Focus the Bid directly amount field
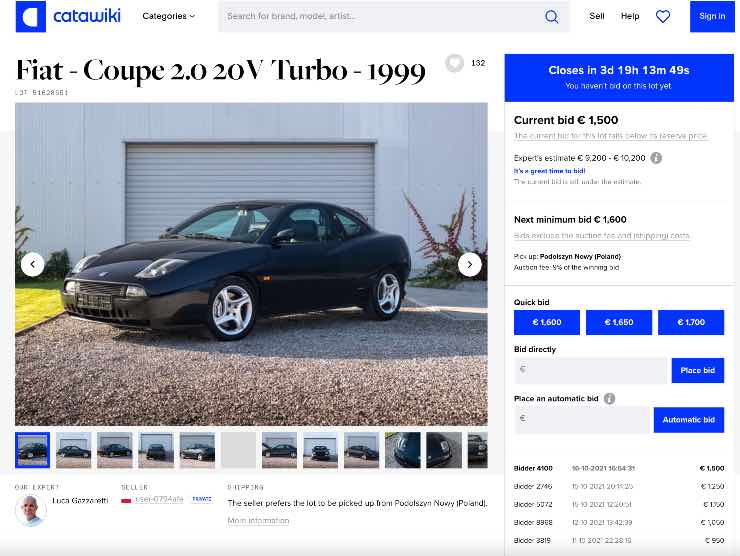The width and height of the screenshot is (740, 556). click(591, 371)
